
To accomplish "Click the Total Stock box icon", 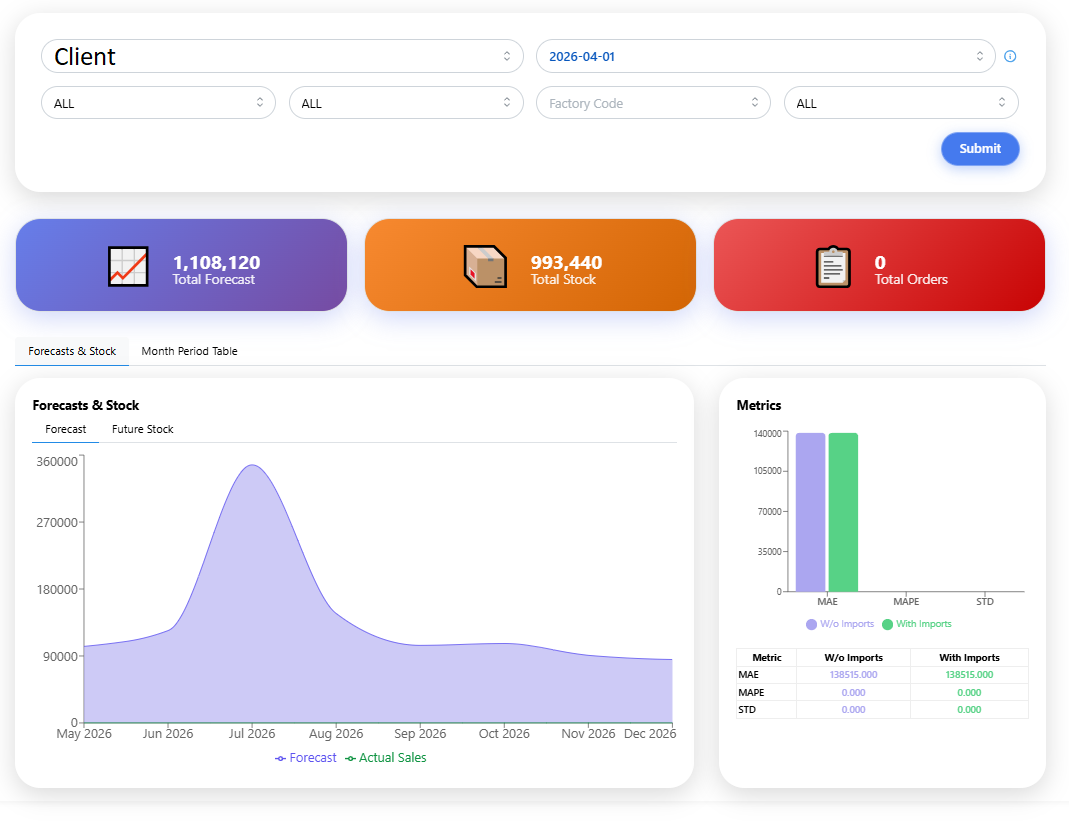I will click(485, 266).
